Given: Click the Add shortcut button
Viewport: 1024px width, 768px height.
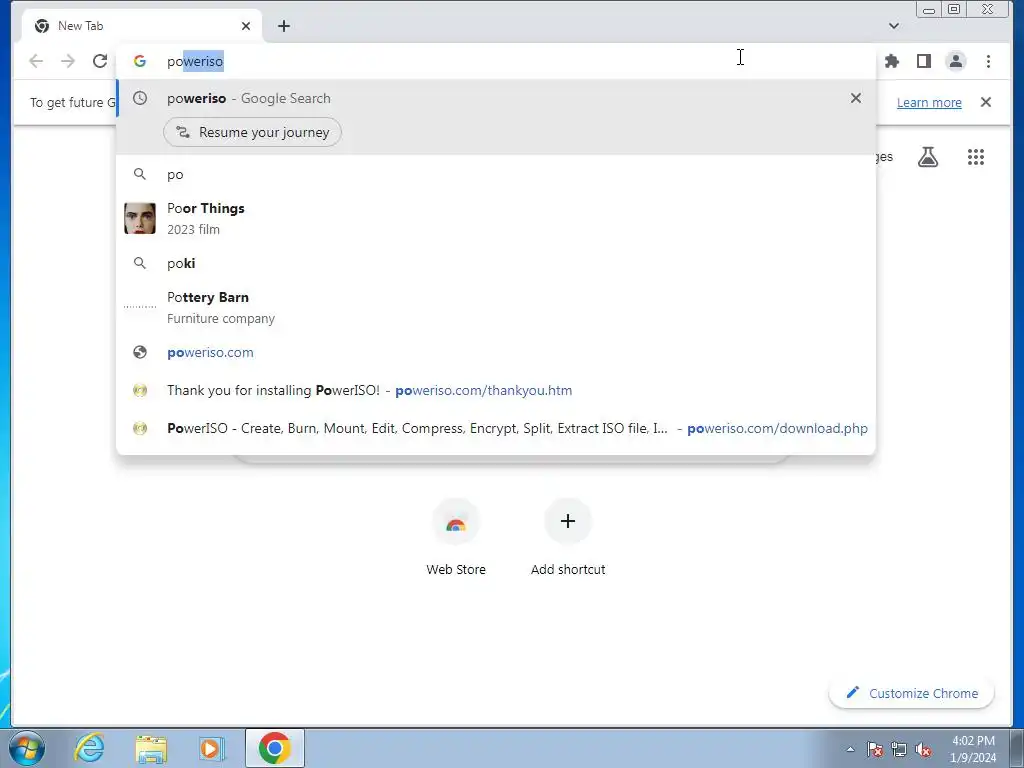Looking at the screenshot, I should (568, 537).
